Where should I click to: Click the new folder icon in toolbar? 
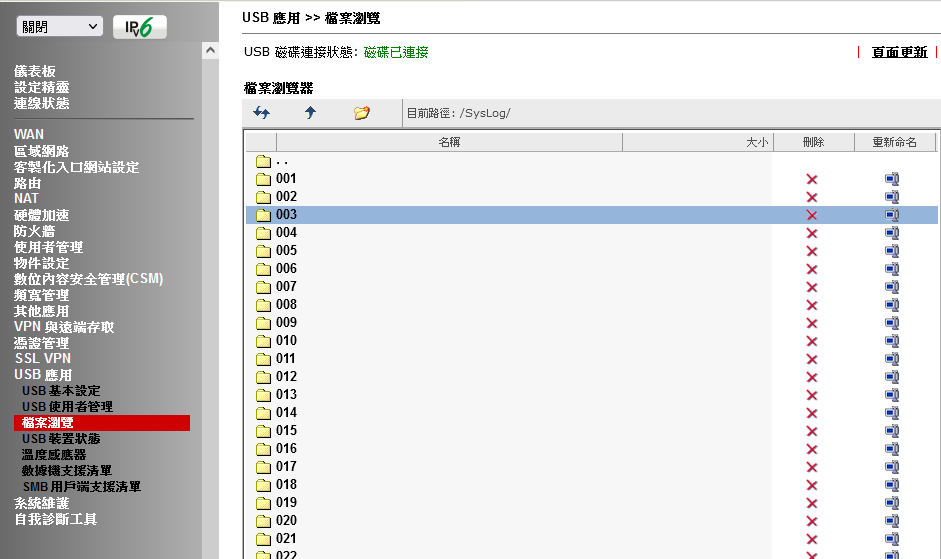coord(362,113)
